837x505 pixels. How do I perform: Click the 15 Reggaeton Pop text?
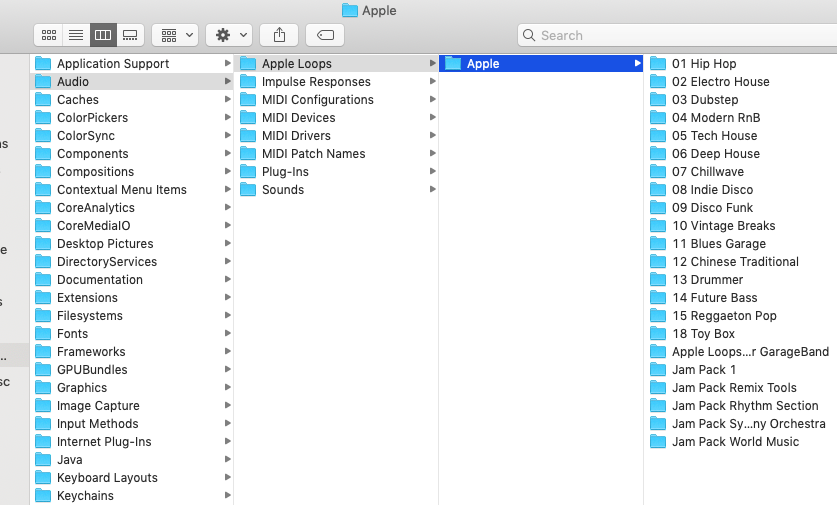(x=724, y=316)
